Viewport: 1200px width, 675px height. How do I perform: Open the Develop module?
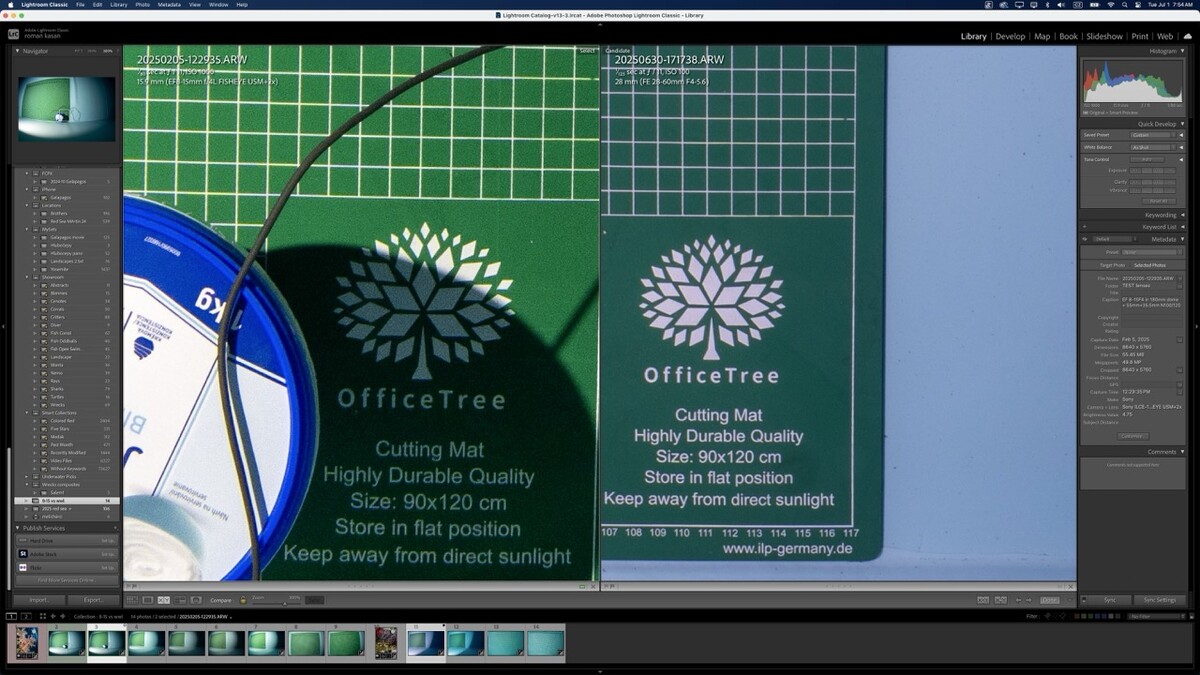pyautogui.click(x=1010, y=37)
